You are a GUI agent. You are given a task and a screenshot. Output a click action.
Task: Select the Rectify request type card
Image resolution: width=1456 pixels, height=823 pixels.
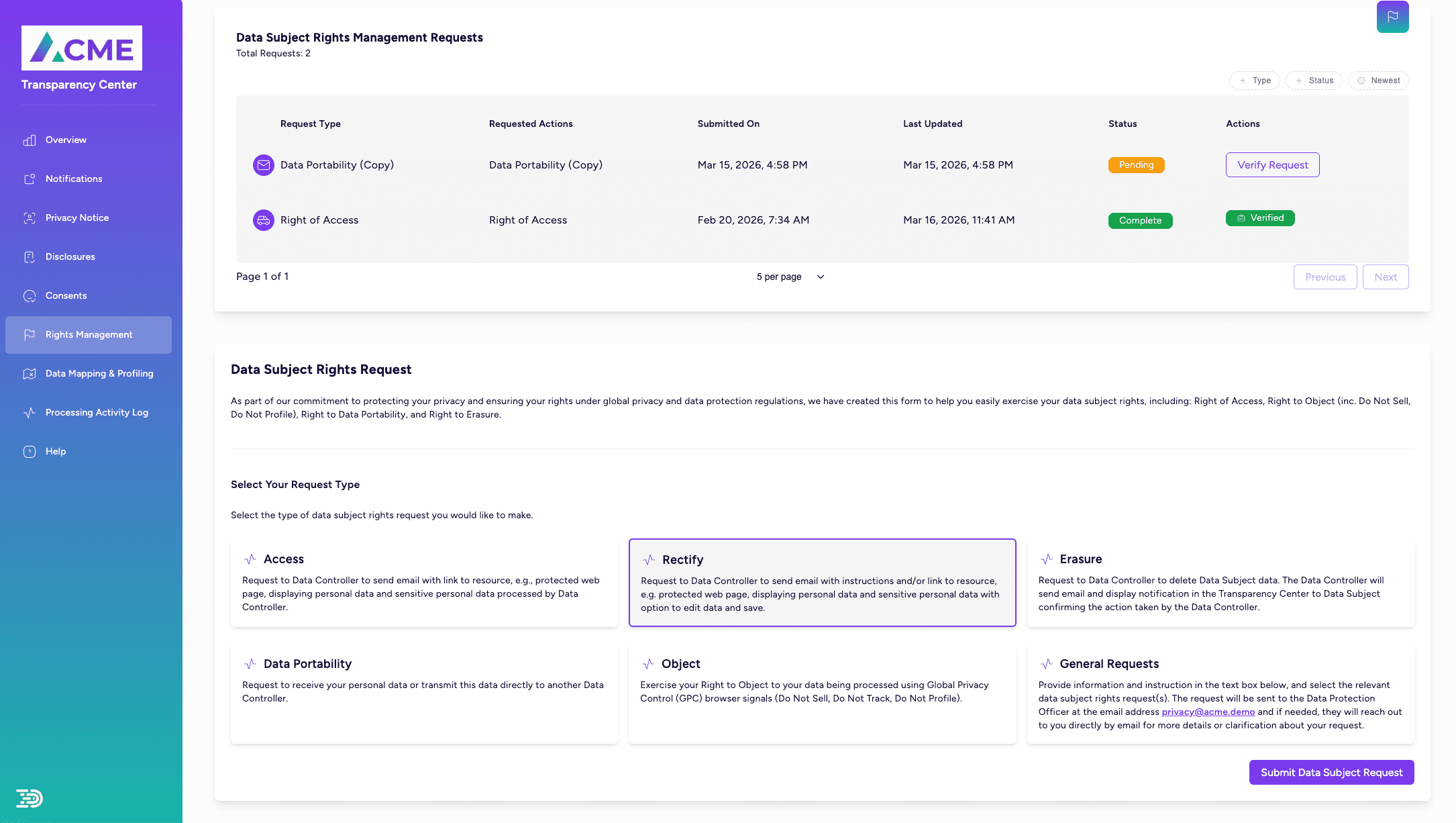[x=822, y=581]
